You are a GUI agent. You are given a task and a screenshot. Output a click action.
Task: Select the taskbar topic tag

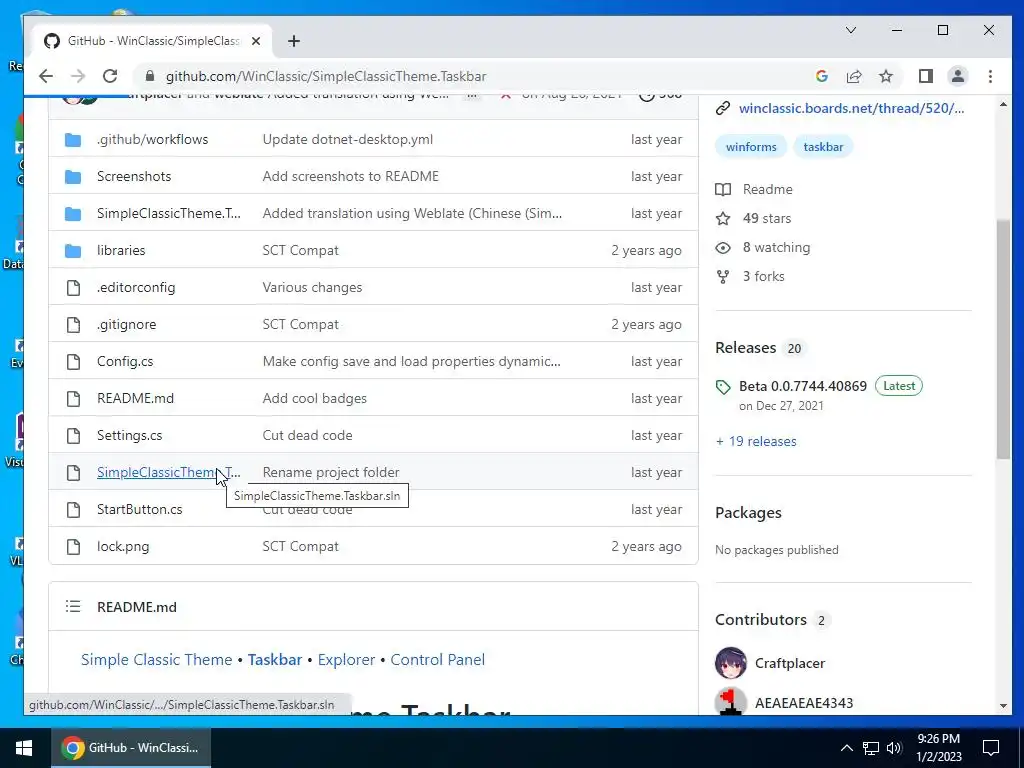pos(823,147)
